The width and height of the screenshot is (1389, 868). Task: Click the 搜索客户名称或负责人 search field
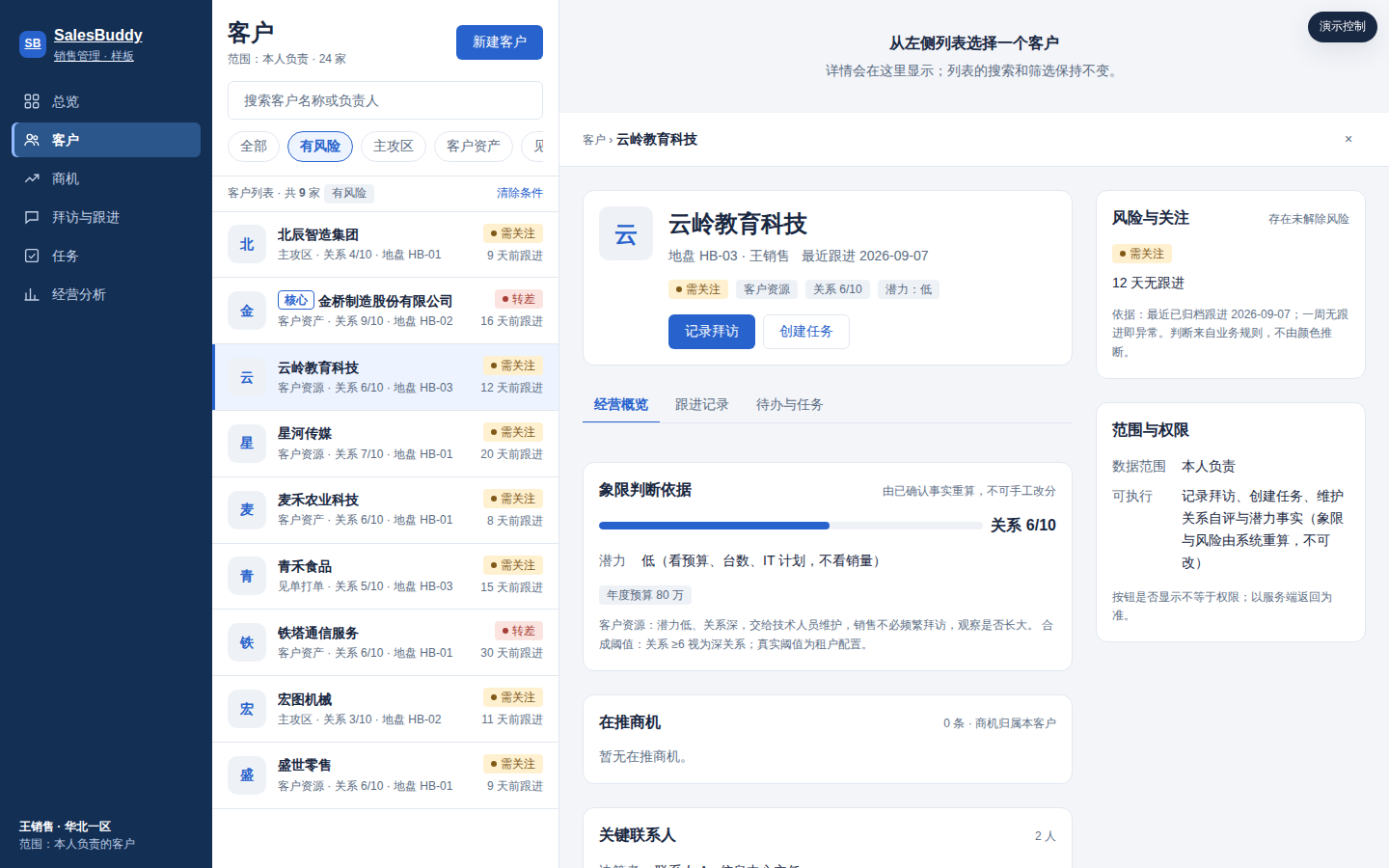(386, 100)
